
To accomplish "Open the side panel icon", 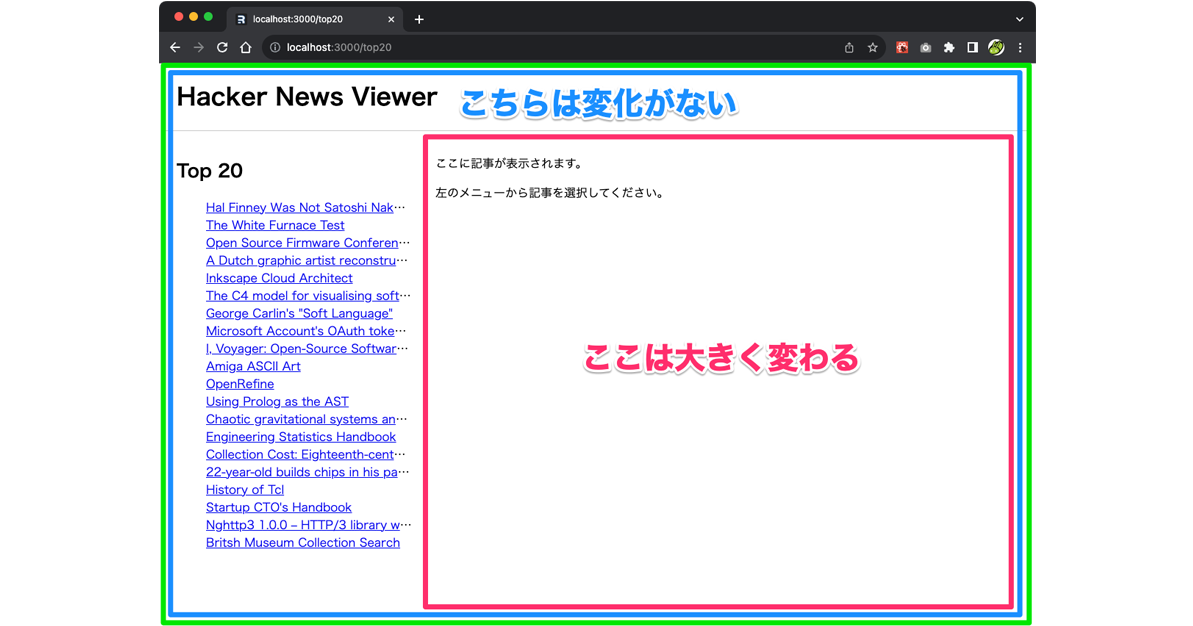I will pyautogui.click(x=972, y=46).
